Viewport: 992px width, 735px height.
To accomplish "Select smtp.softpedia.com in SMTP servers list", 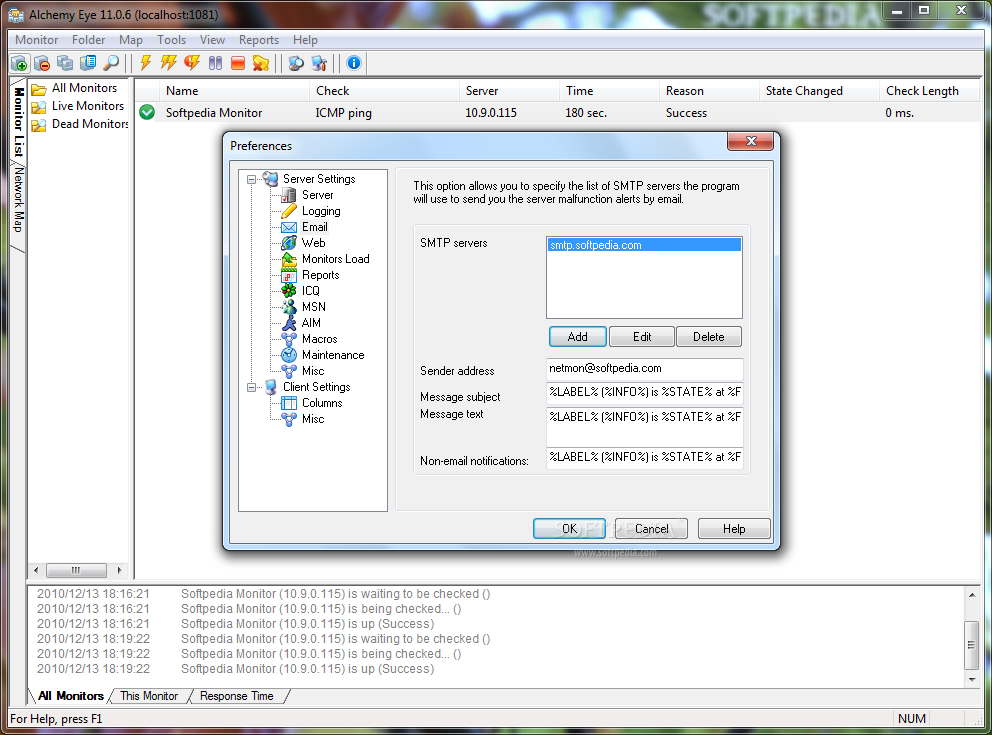I will tap(644, 245).
